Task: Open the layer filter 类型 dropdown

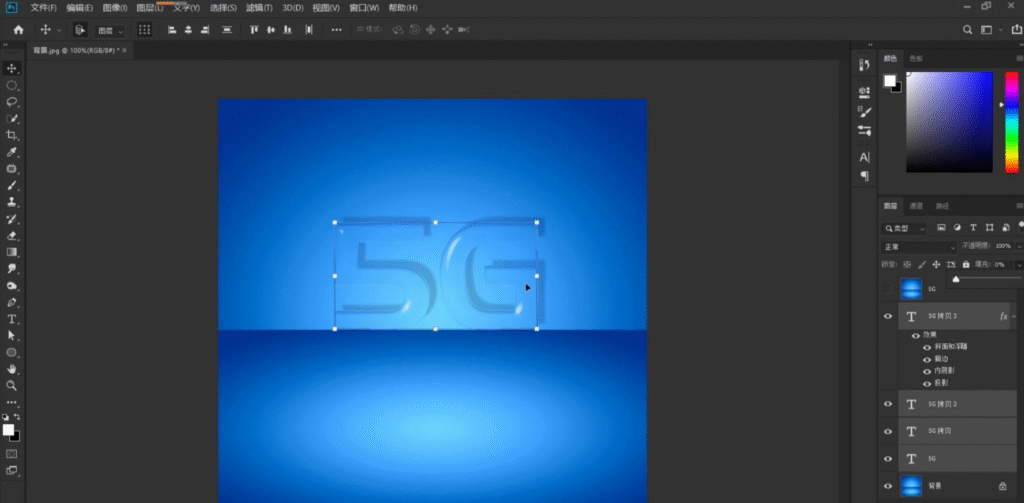Action: pyautogui.click(x=904, y=228)
